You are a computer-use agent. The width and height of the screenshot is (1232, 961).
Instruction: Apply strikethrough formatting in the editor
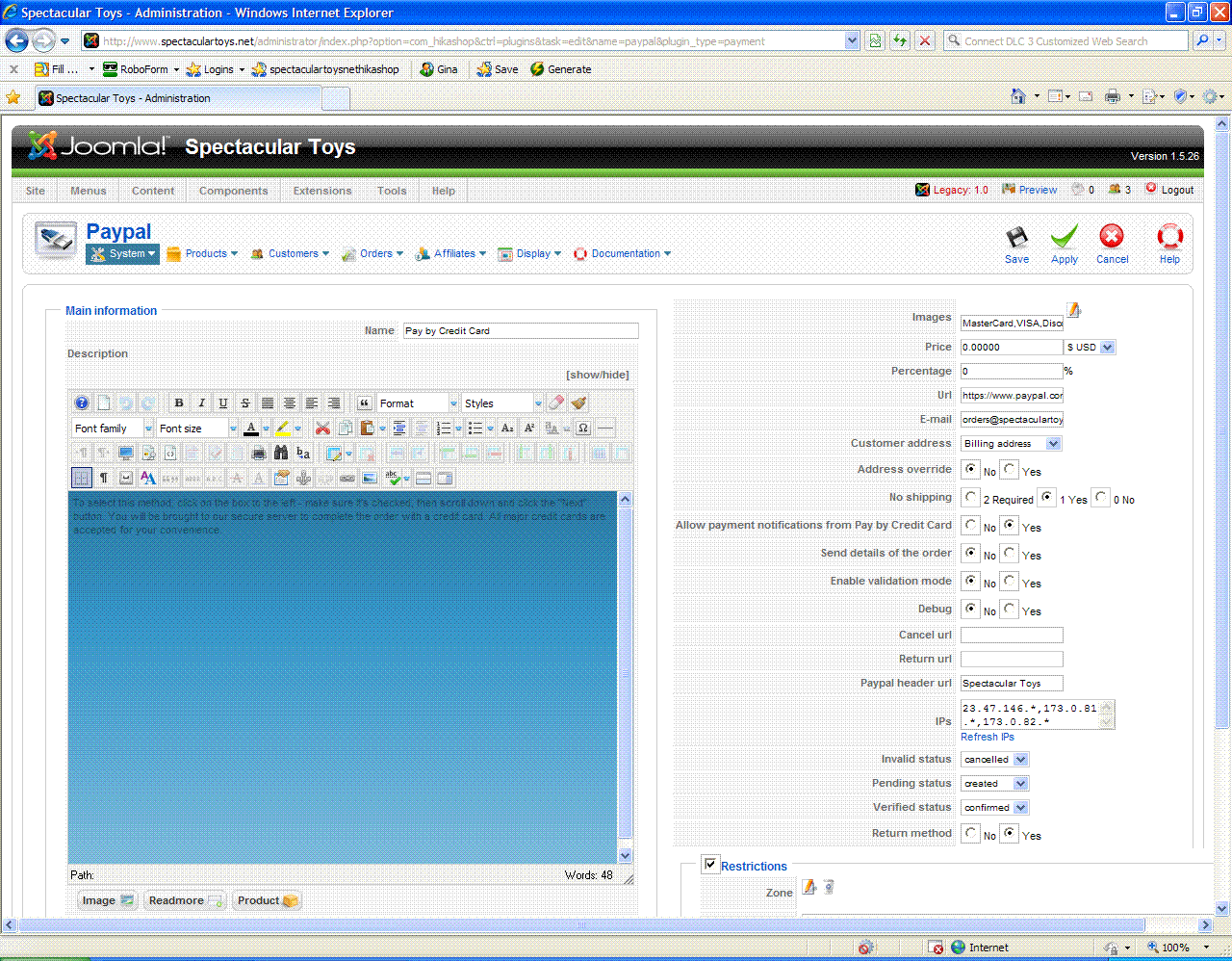pyautogui.click(x=245, y=403)
